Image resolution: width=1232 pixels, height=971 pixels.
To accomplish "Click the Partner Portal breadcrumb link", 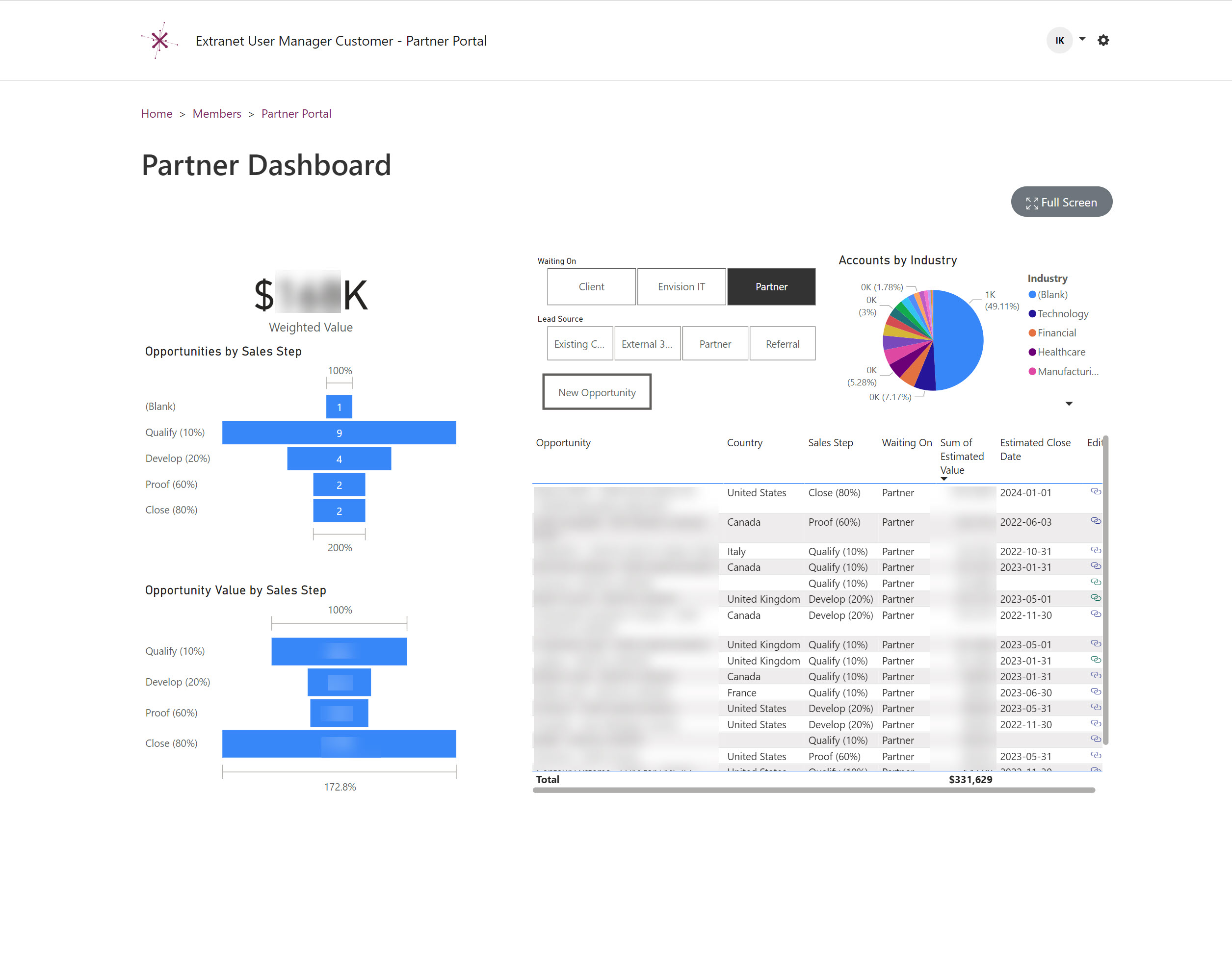I will [297, 113].
